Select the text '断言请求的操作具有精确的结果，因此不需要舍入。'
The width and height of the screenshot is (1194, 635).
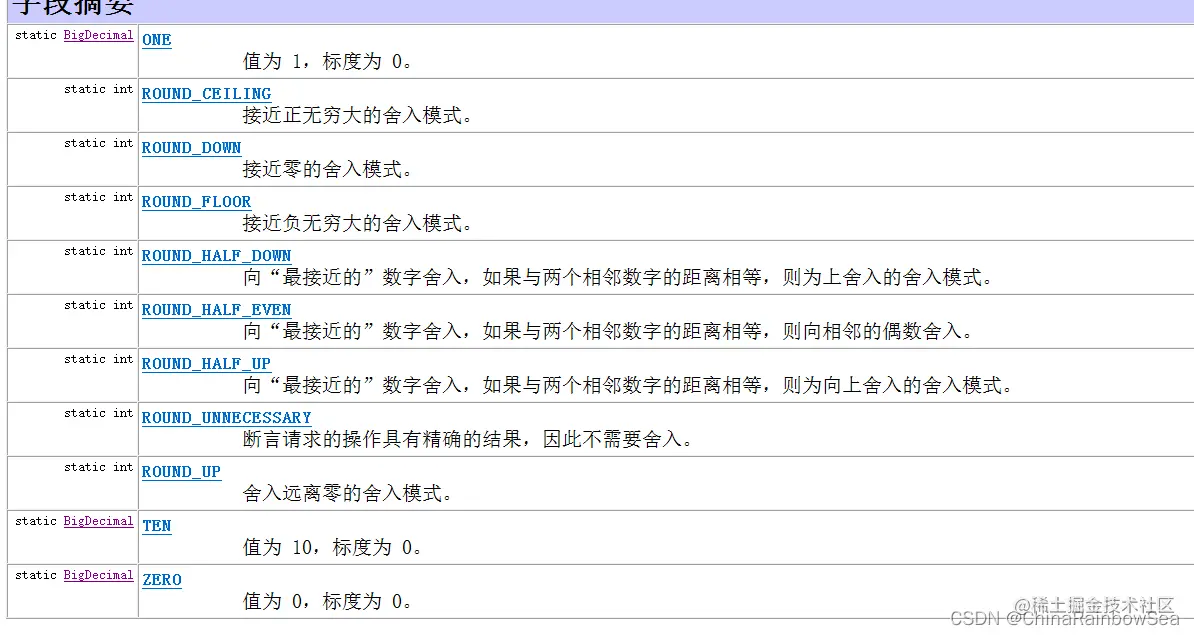click(468, 440)
